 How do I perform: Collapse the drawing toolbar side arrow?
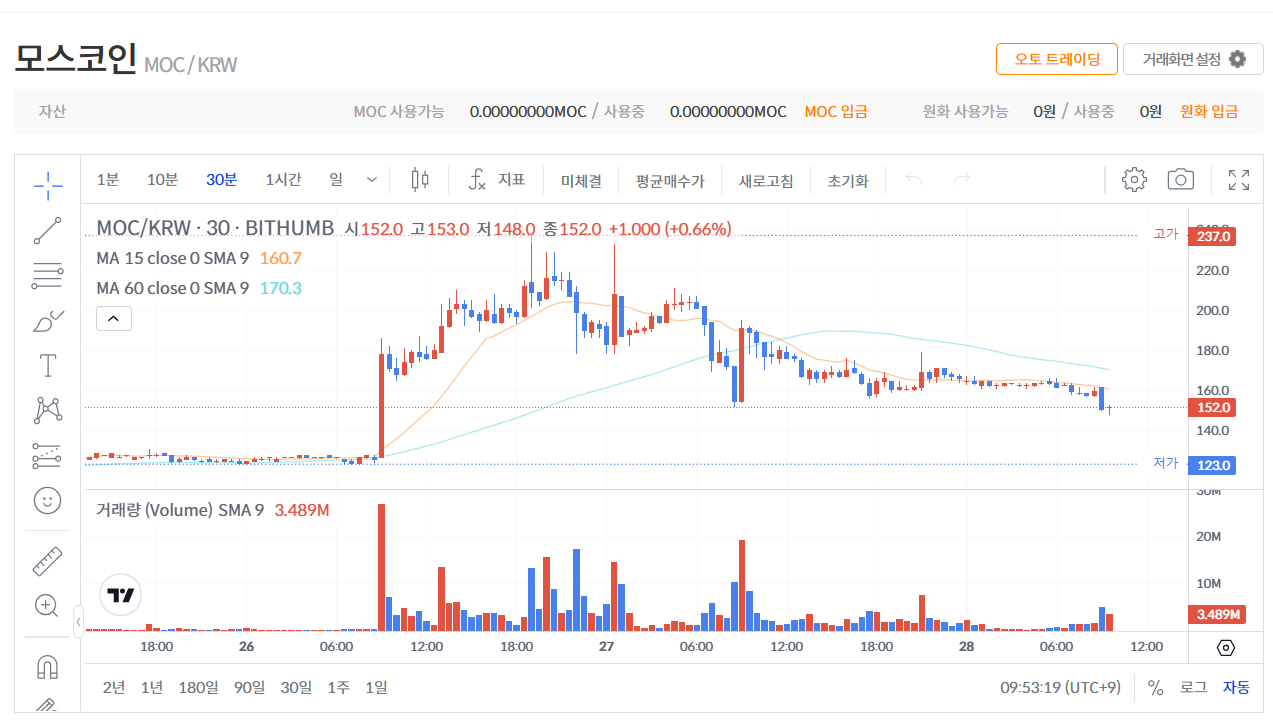click(79, 621)
